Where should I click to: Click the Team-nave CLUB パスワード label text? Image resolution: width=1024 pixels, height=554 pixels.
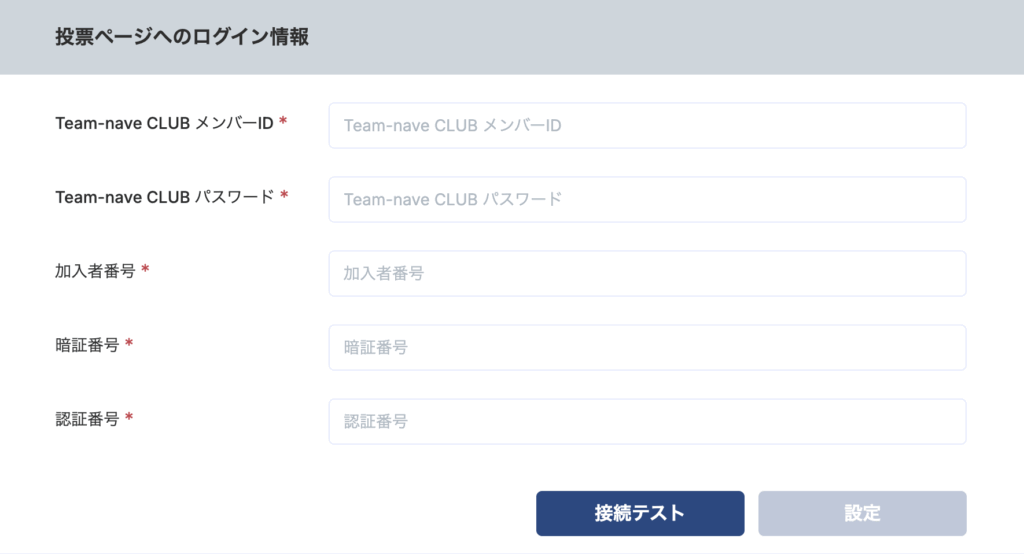point(165,197)
